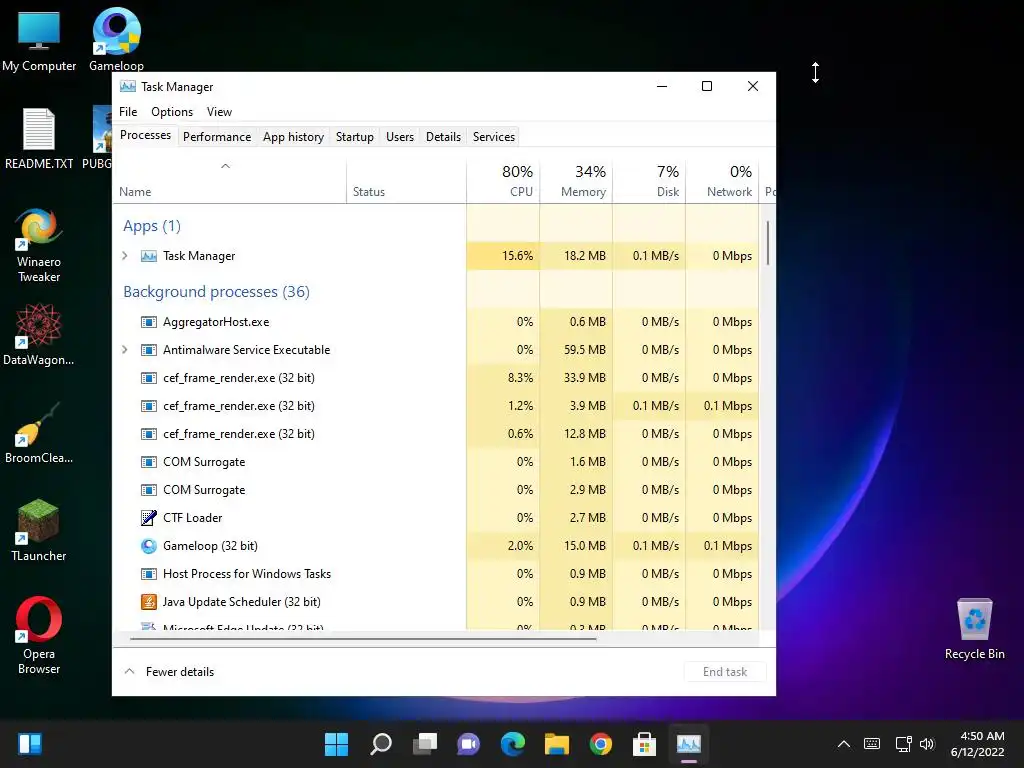Click the horizontal scrollbar in process list

363,639
